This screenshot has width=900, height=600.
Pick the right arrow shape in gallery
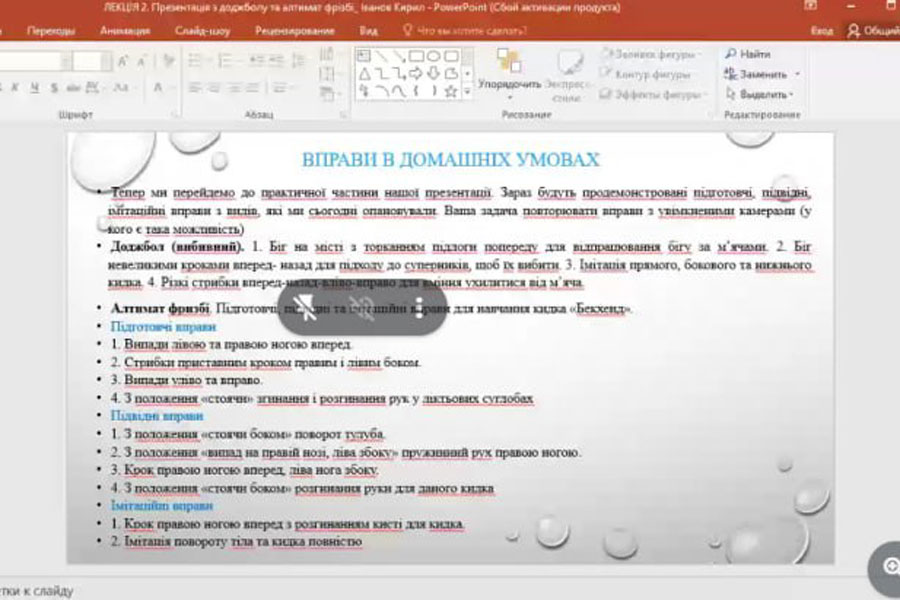tap(415, 73)
